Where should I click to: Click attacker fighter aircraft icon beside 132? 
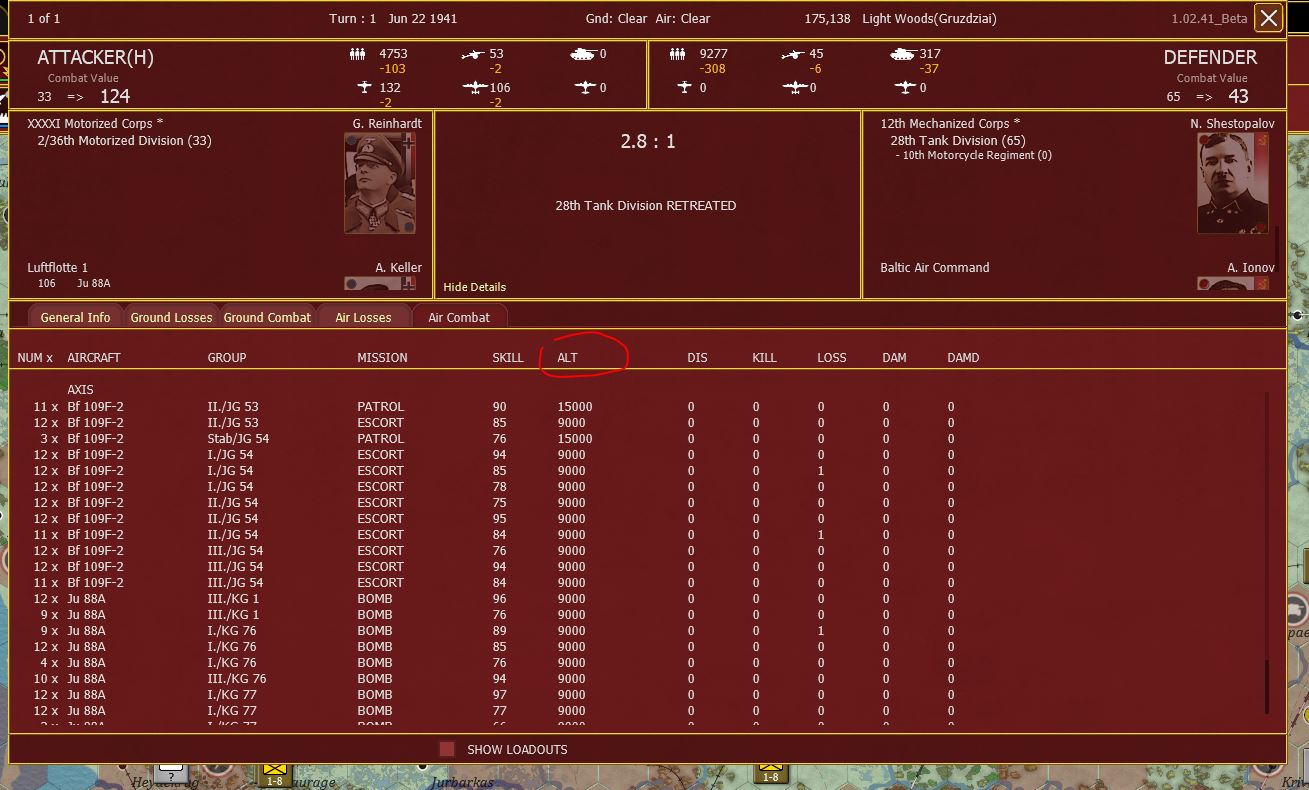364,87
